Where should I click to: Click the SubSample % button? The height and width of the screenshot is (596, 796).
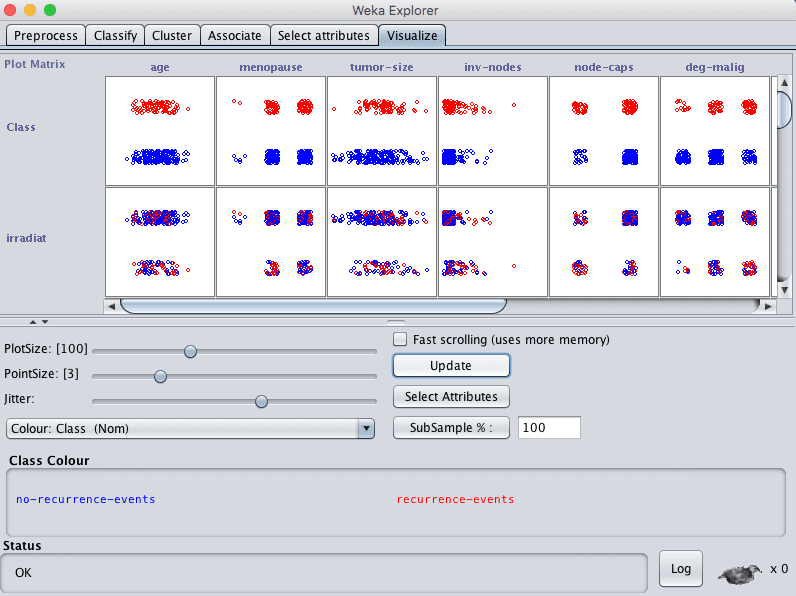click(x=451, y=427)
